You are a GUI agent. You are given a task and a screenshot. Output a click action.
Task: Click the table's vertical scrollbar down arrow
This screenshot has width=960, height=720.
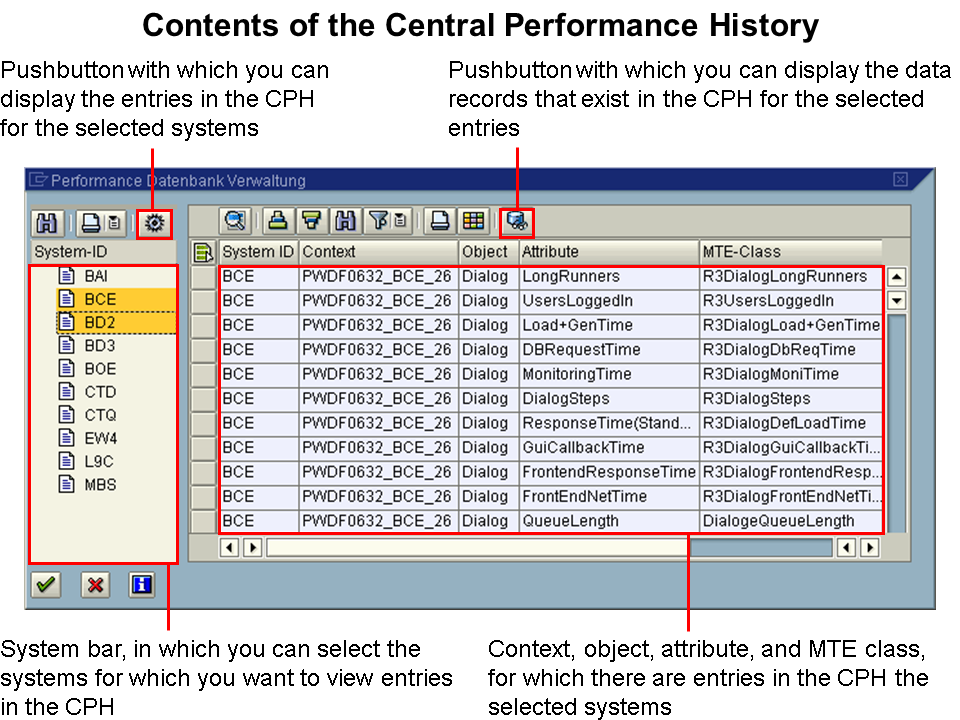(897, 300)
